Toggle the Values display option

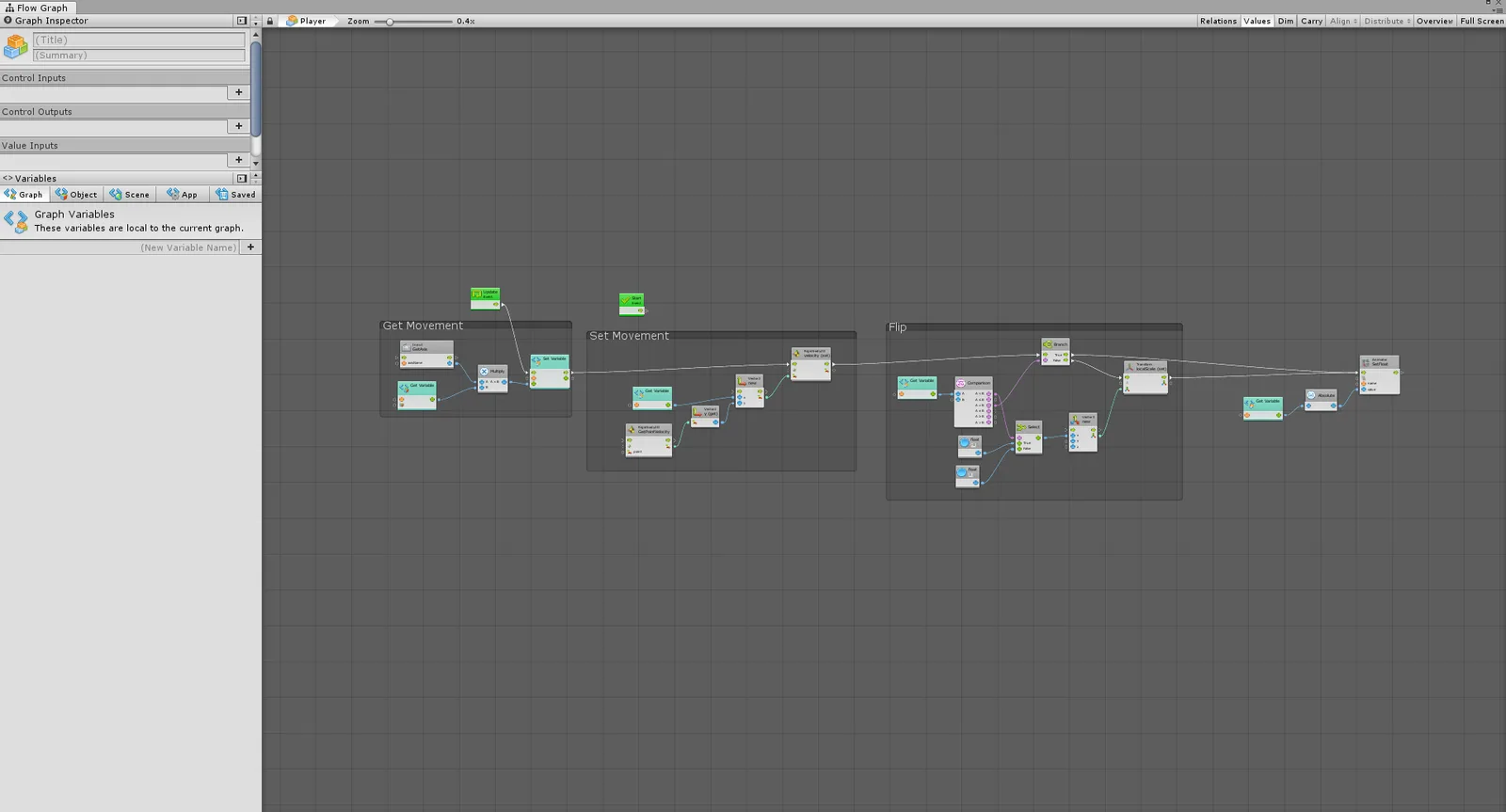(1257, 21)
